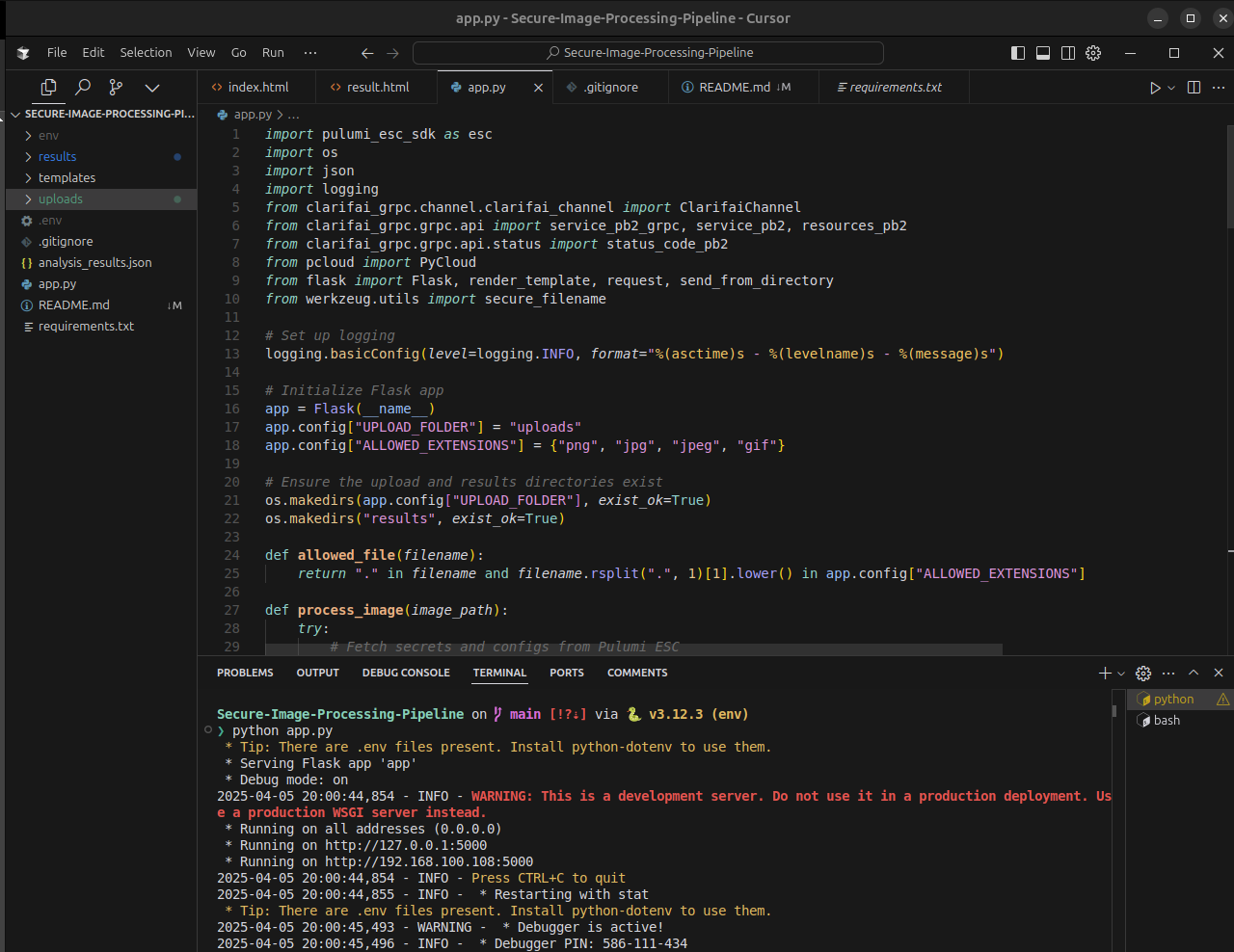Expand the results folder

click(x=101, y=157)
